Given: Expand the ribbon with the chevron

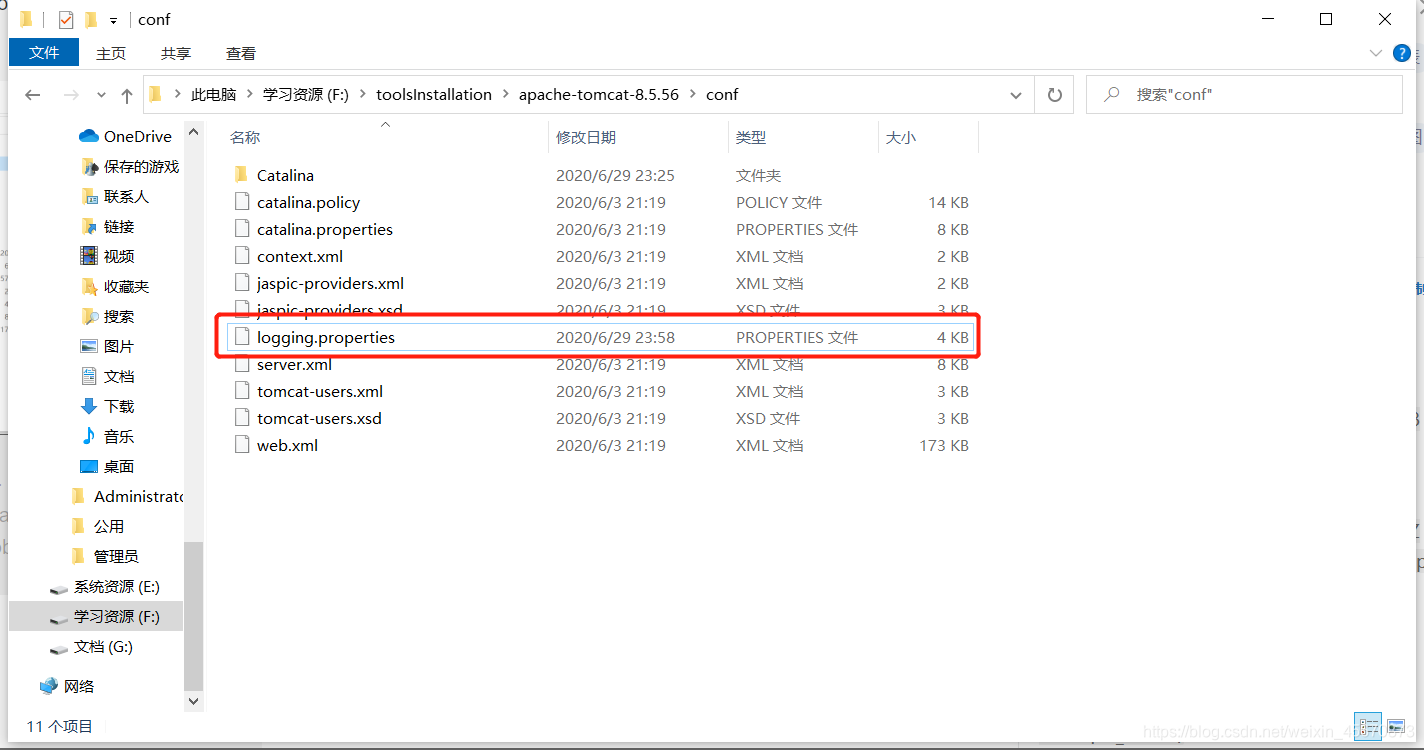Looking at the screenshot, I should point(1374,52).
